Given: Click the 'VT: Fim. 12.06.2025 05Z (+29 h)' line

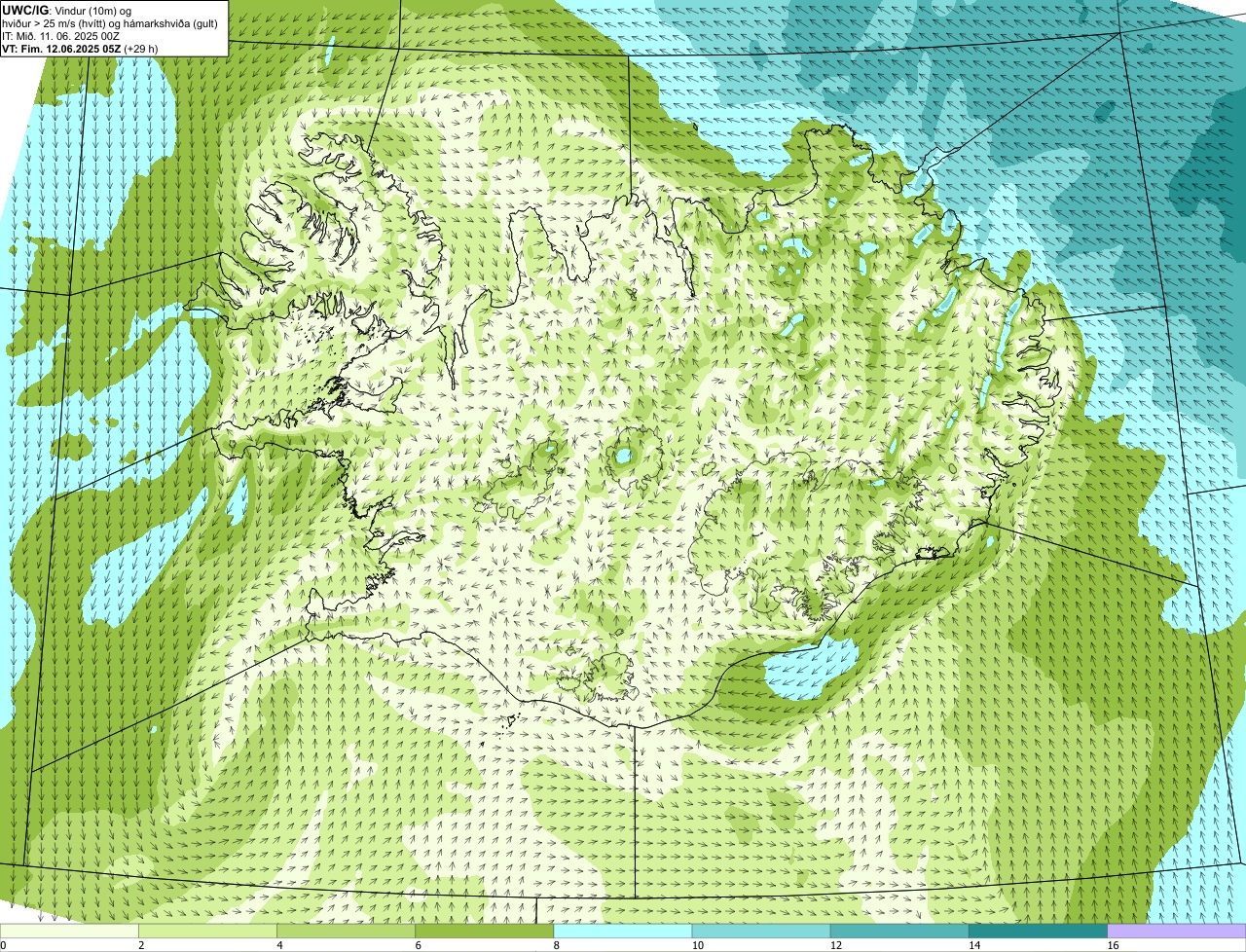Looking at the screenshot, I should click(80, 48).
